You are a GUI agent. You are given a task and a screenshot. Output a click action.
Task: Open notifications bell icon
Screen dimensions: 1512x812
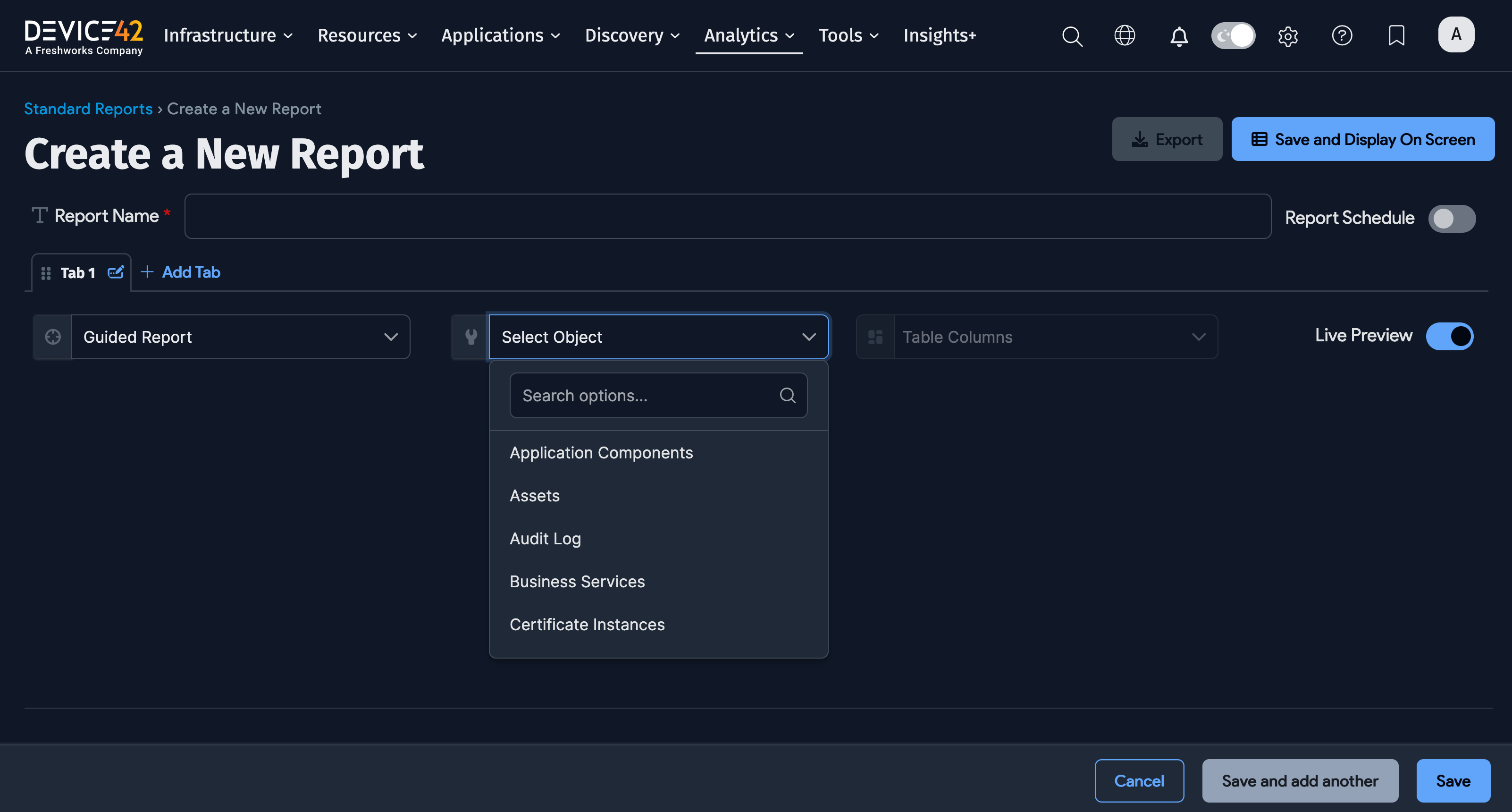click(1179, 36)
